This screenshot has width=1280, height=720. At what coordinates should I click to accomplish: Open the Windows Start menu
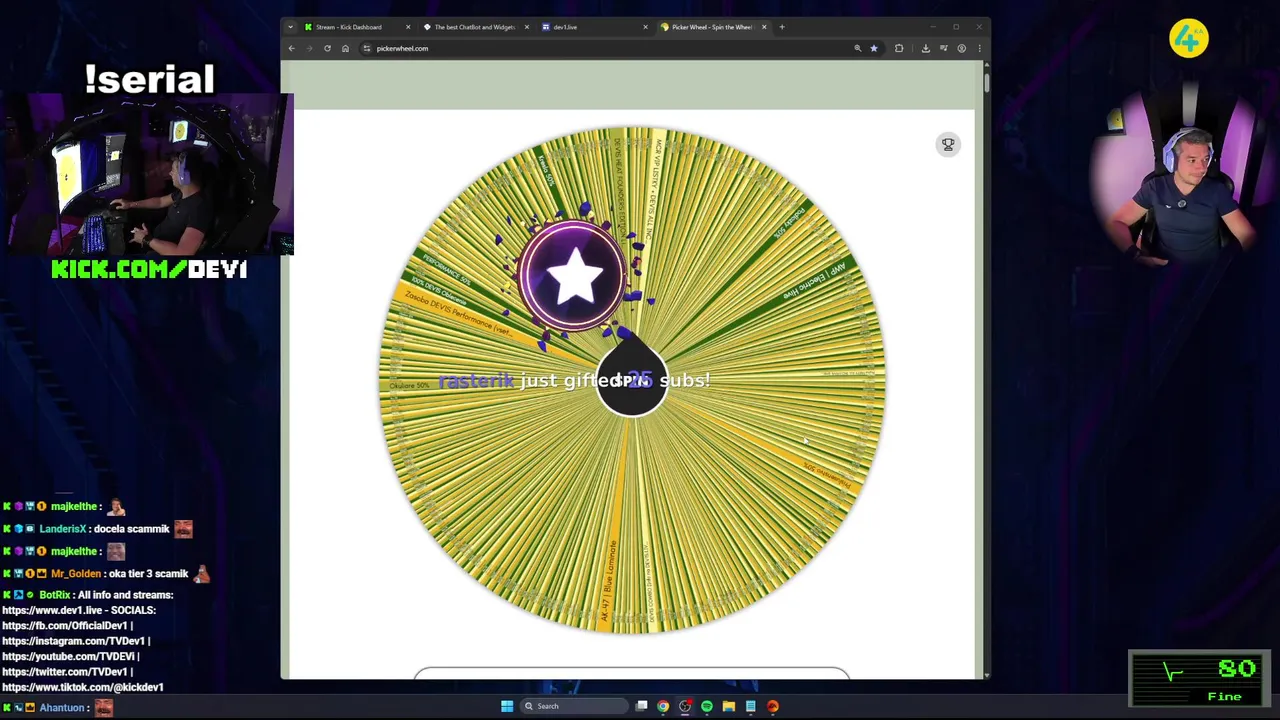pyautogui.click(x=507, y=706)
